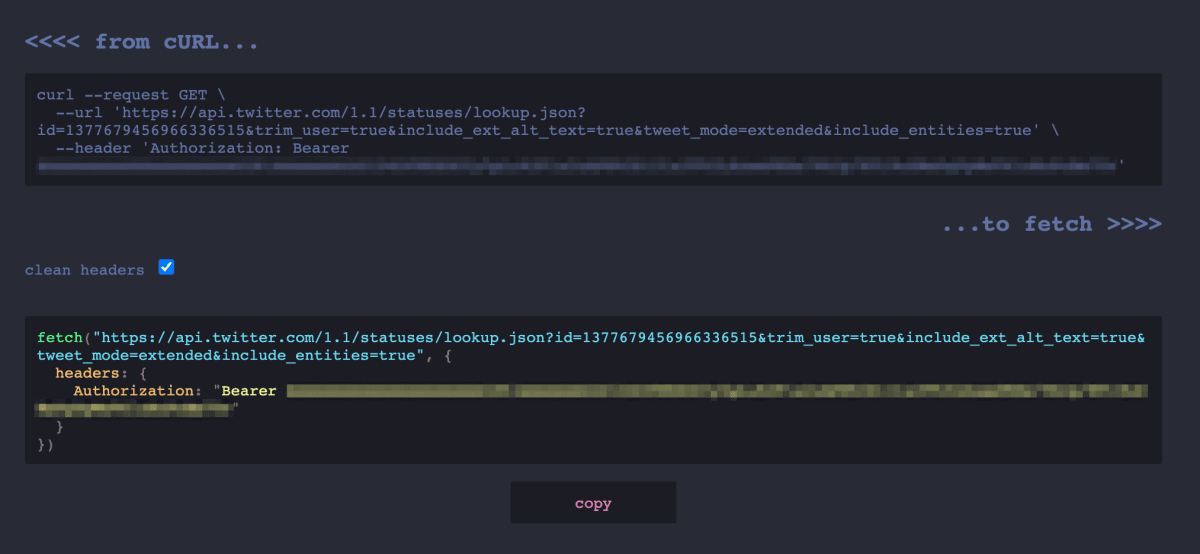The height and width of the screenshot is (554, 1200).
Task: Click the 'Authorization' key in fetch output
Action: tap(131, 391)
